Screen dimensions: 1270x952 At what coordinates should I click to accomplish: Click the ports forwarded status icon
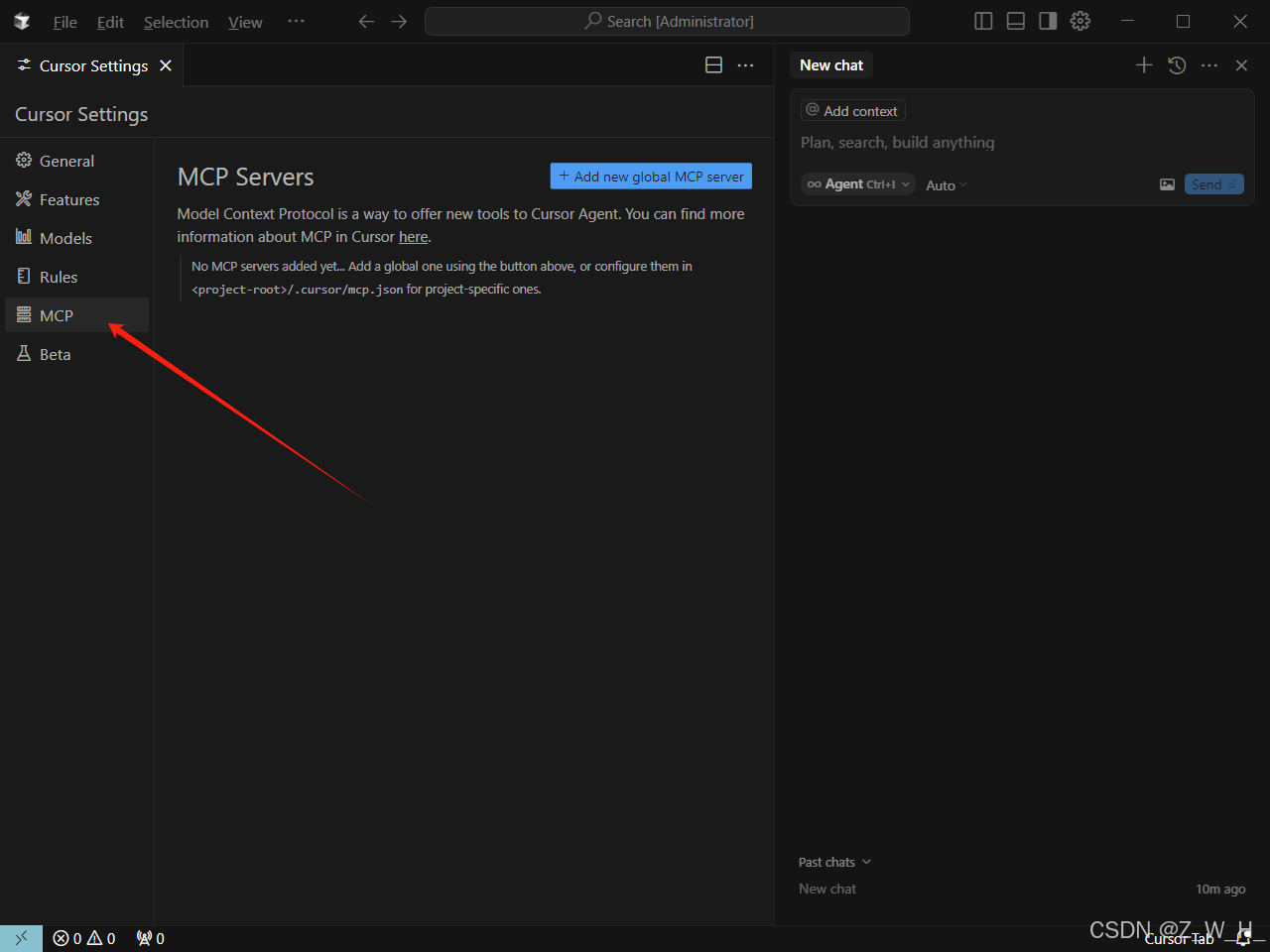coord(151,938)
